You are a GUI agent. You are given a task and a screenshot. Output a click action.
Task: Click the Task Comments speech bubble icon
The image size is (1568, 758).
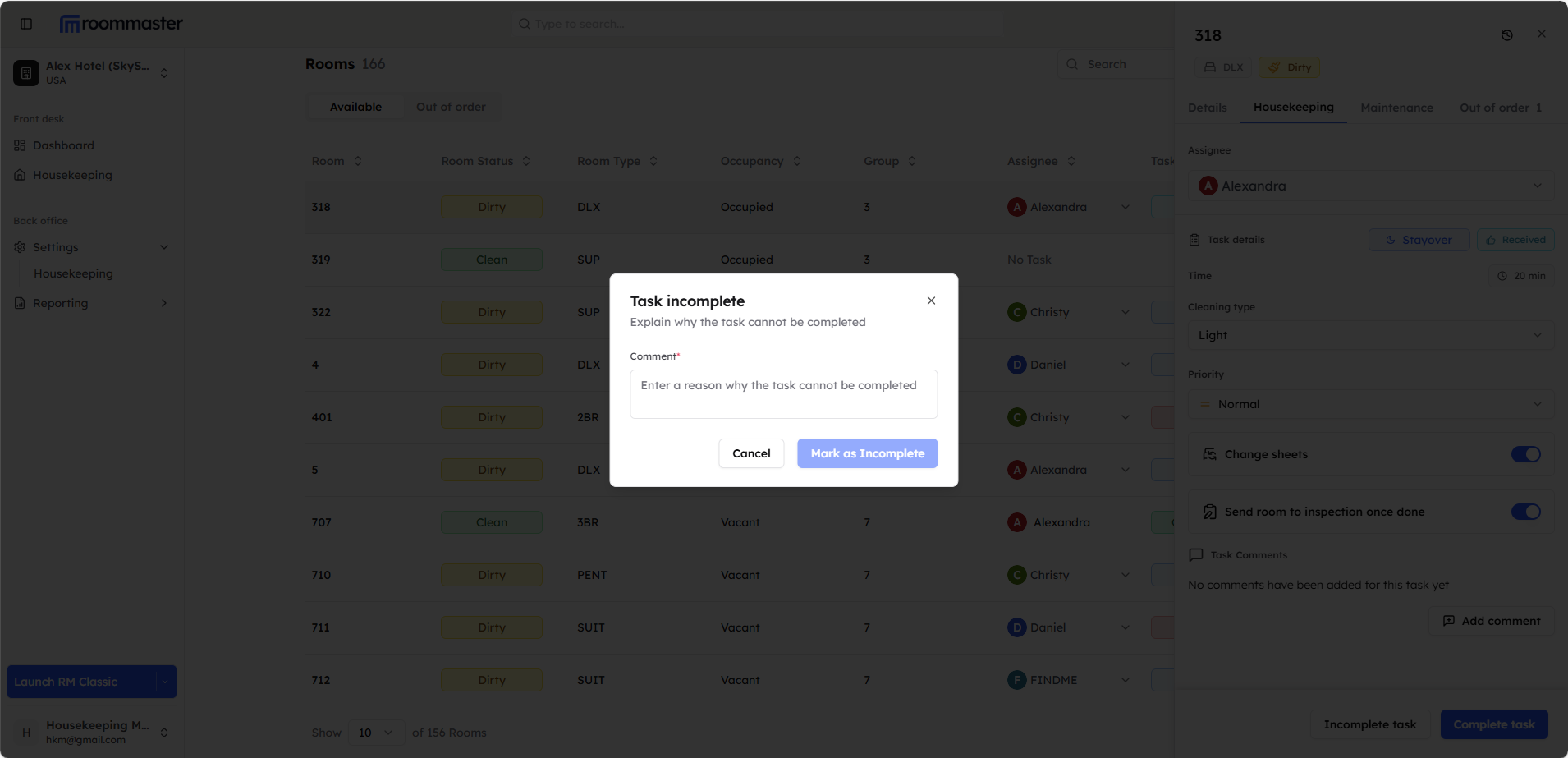coord(1196,554)
